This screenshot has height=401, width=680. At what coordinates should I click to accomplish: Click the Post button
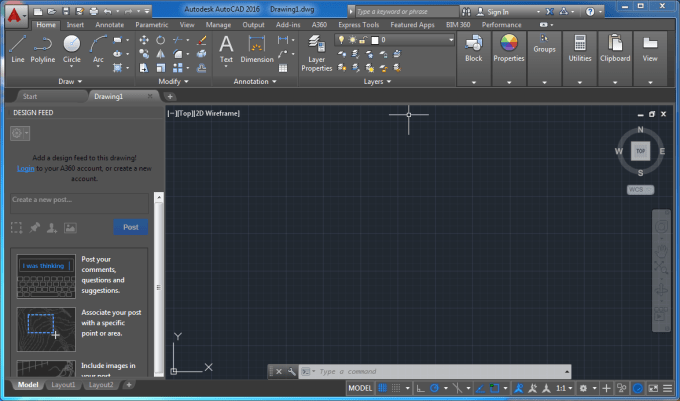click(x=131, y=227)
